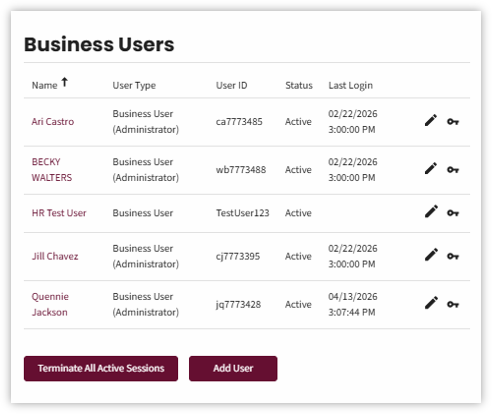Reset credentials via BECKY WALTERS key icon
Viewport: 492px width, 414px height.
coord(453,170)
